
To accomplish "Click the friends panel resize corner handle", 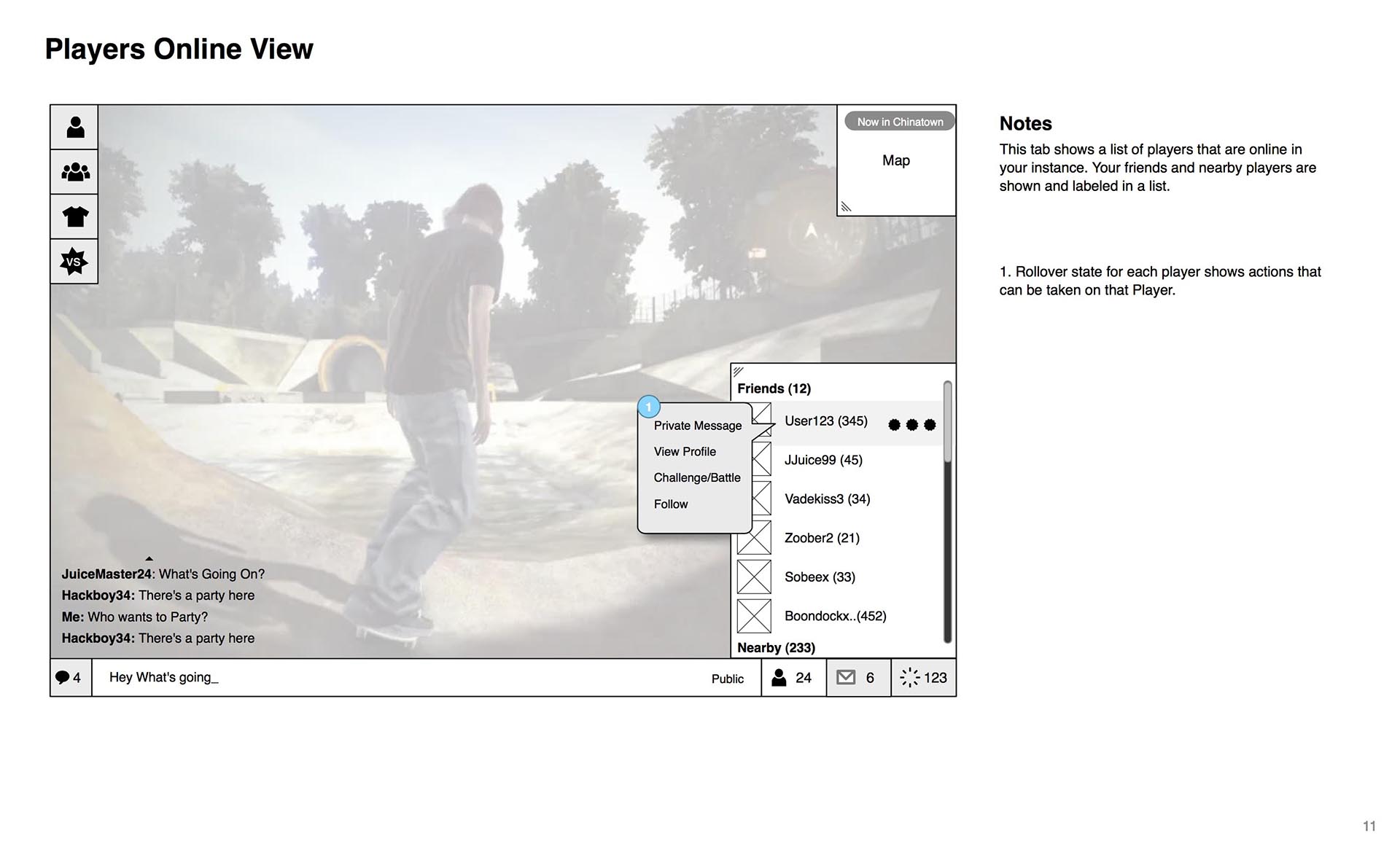I will pos(738,371).
